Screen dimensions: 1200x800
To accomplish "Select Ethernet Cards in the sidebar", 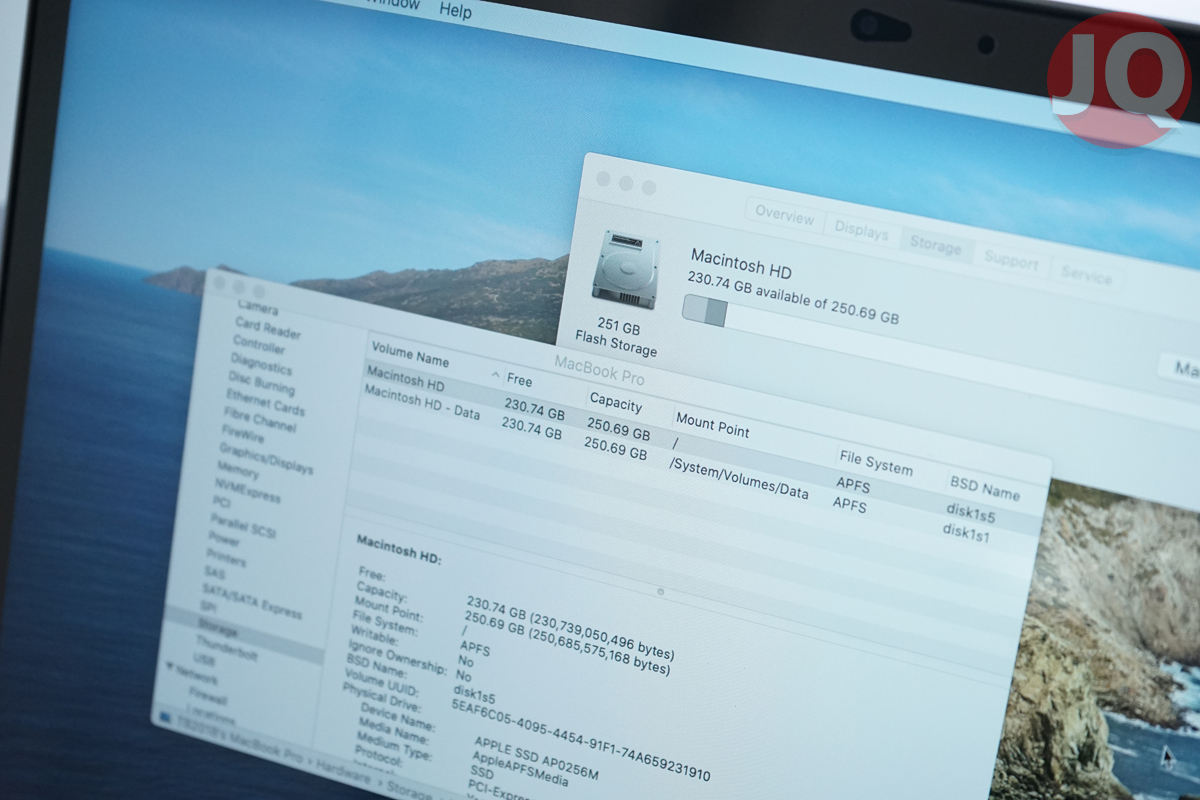I will 265,401.
